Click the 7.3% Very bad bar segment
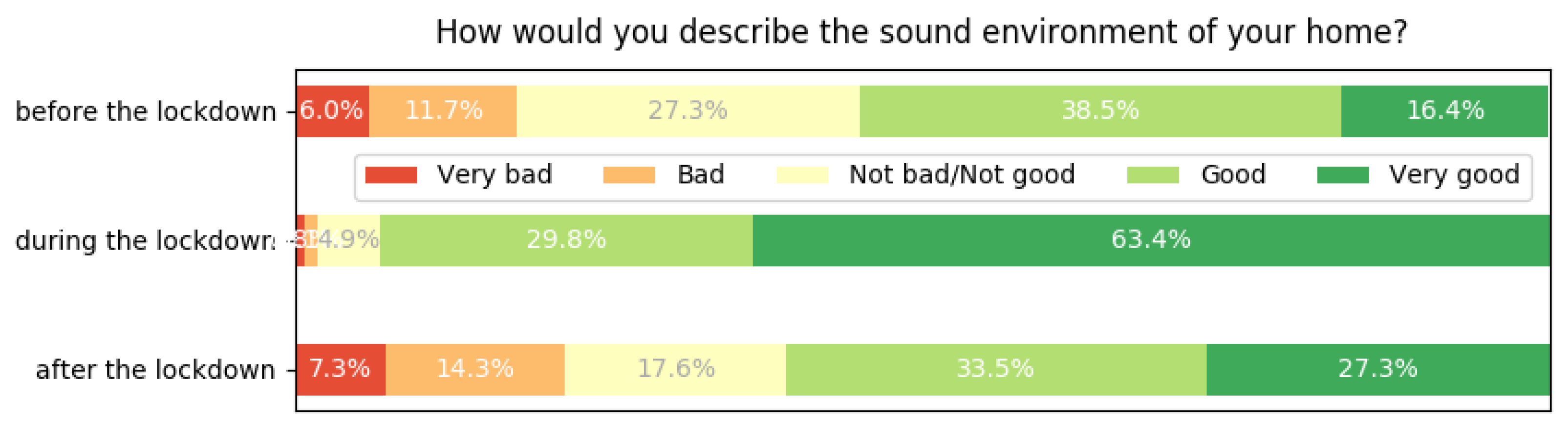 (x=340, y=369)
